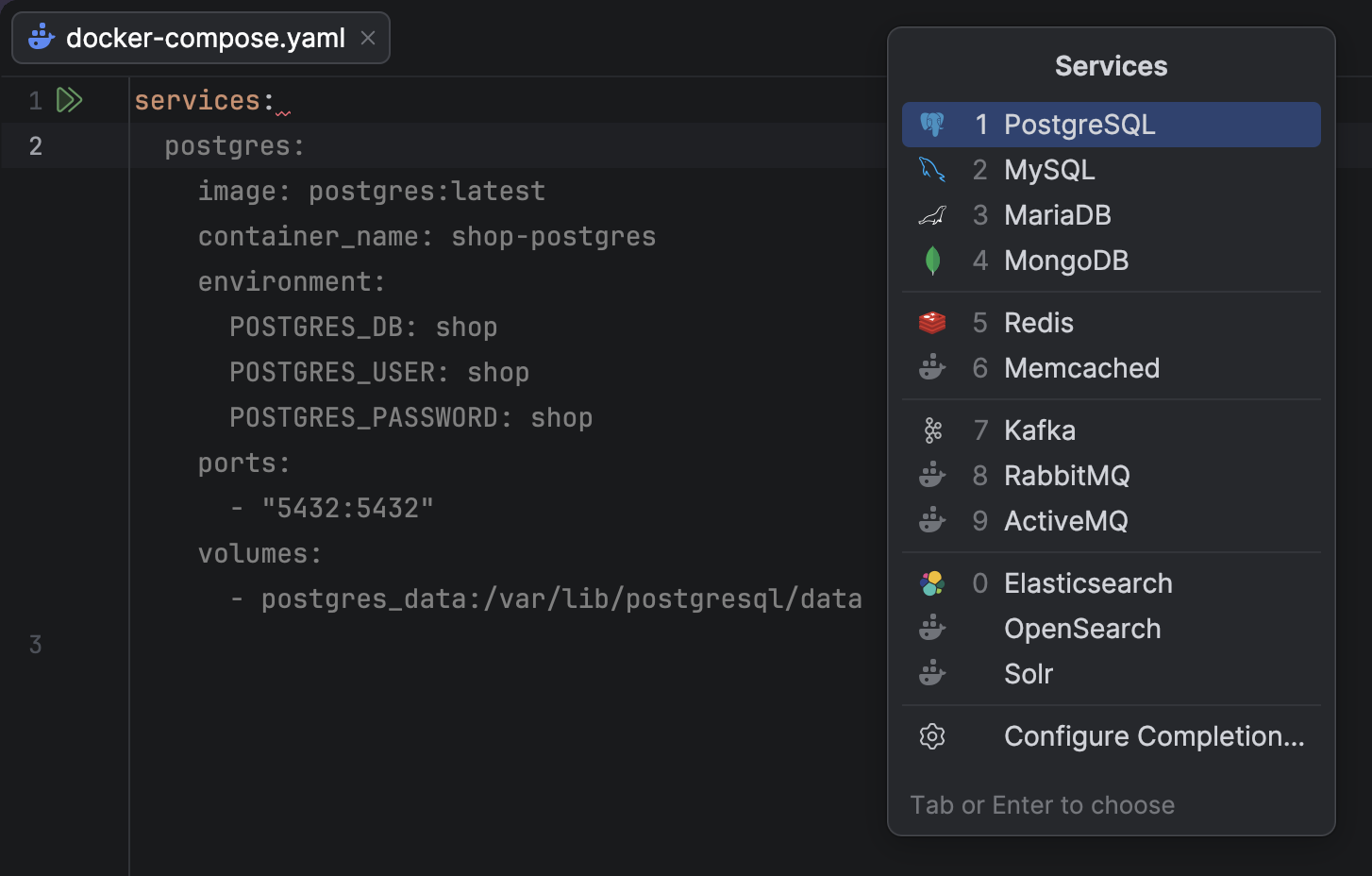Click the MariaDB seal icon
The height and width of the screenshot is (876, 1372).
pyautogui.click(x=932, y=215)
